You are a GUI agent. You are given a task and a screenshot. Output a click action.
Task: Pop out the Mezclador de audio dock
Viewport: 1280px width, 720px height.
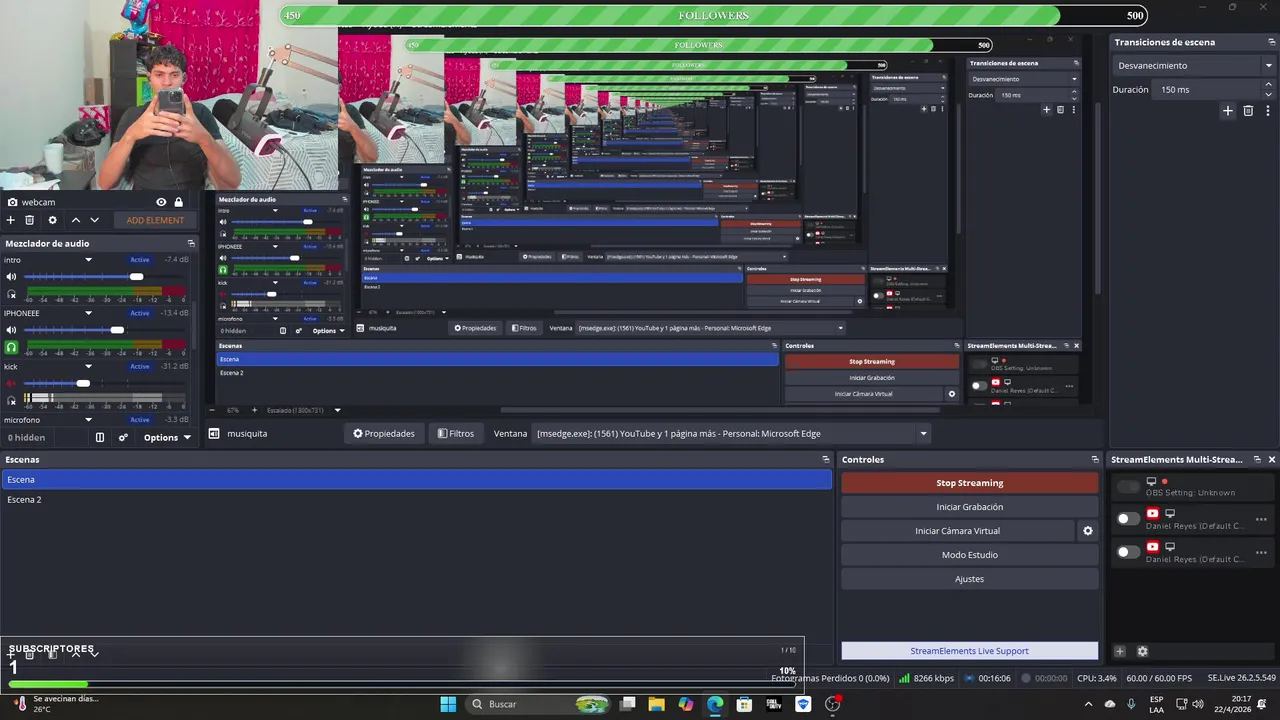[191, 243]
